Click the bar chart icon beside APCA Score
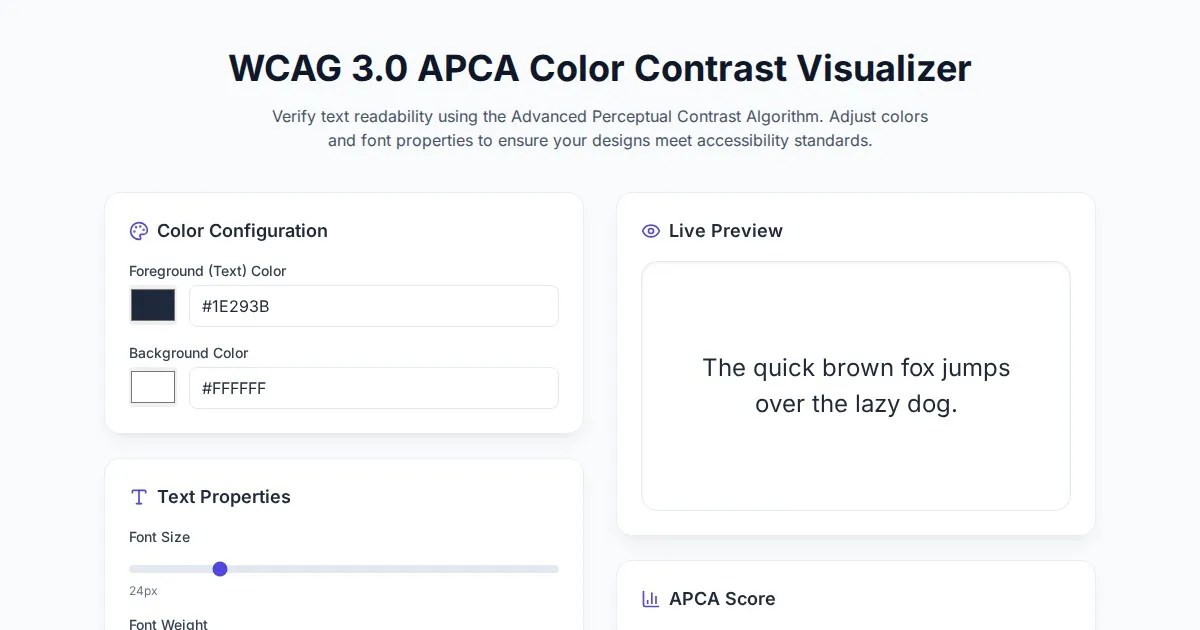 pyautogui.click(x=651, y=599)
